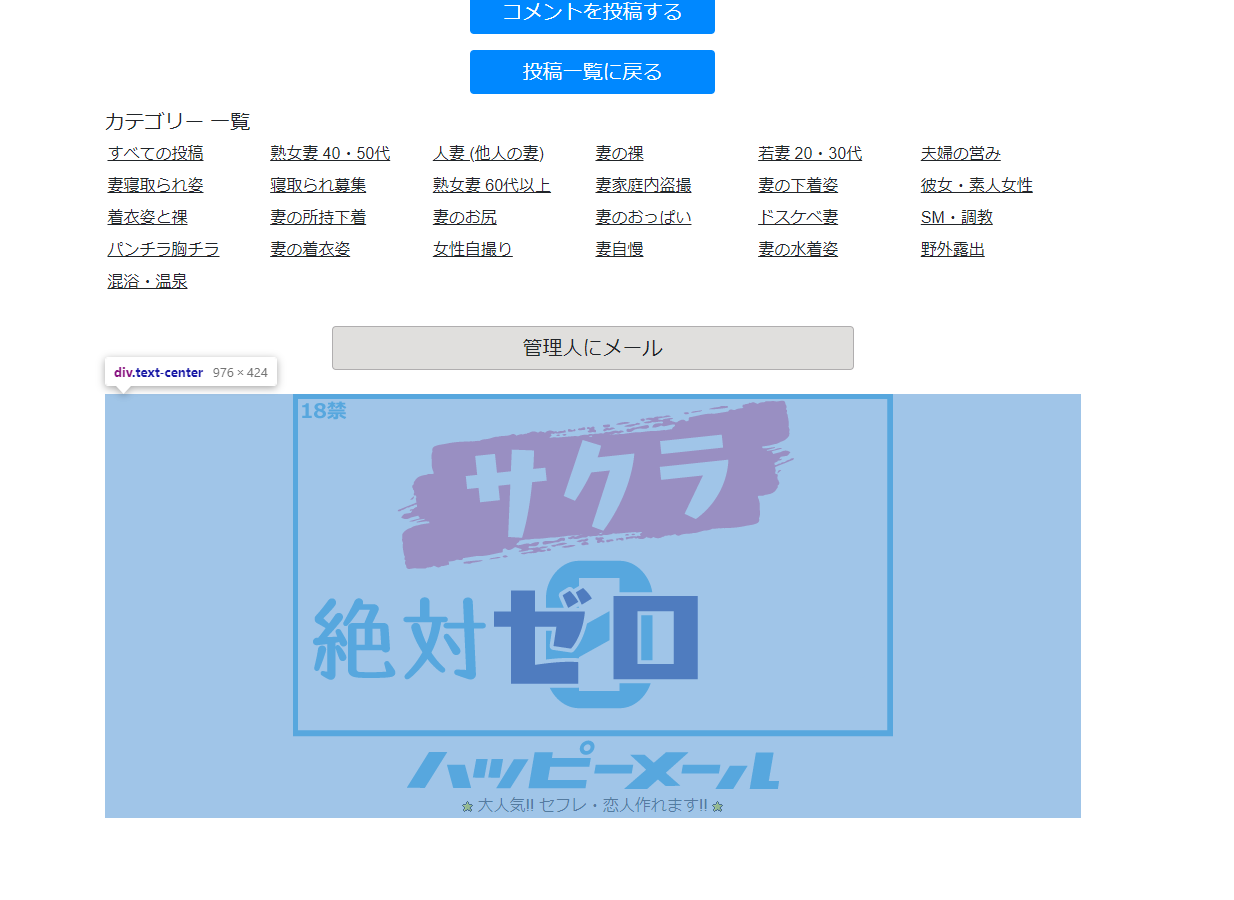
Task: Open the 妻家庭内盗撮 category link
Action: [x=641, y=185]
